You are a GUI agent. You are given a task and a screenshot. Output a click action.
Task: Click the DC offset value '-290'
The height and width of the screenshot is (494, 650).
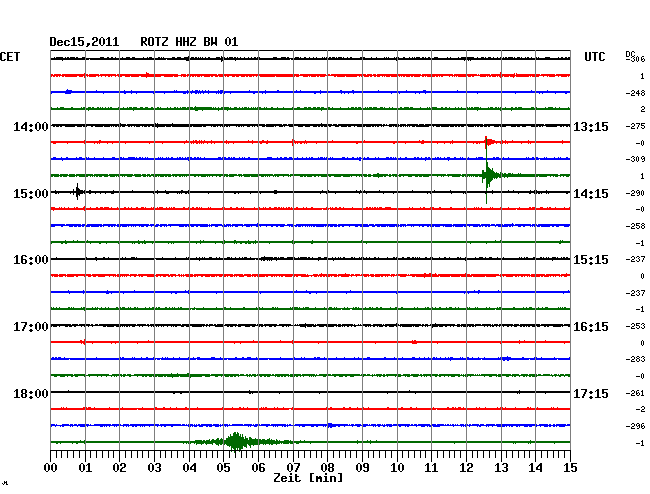coord(635,193)
